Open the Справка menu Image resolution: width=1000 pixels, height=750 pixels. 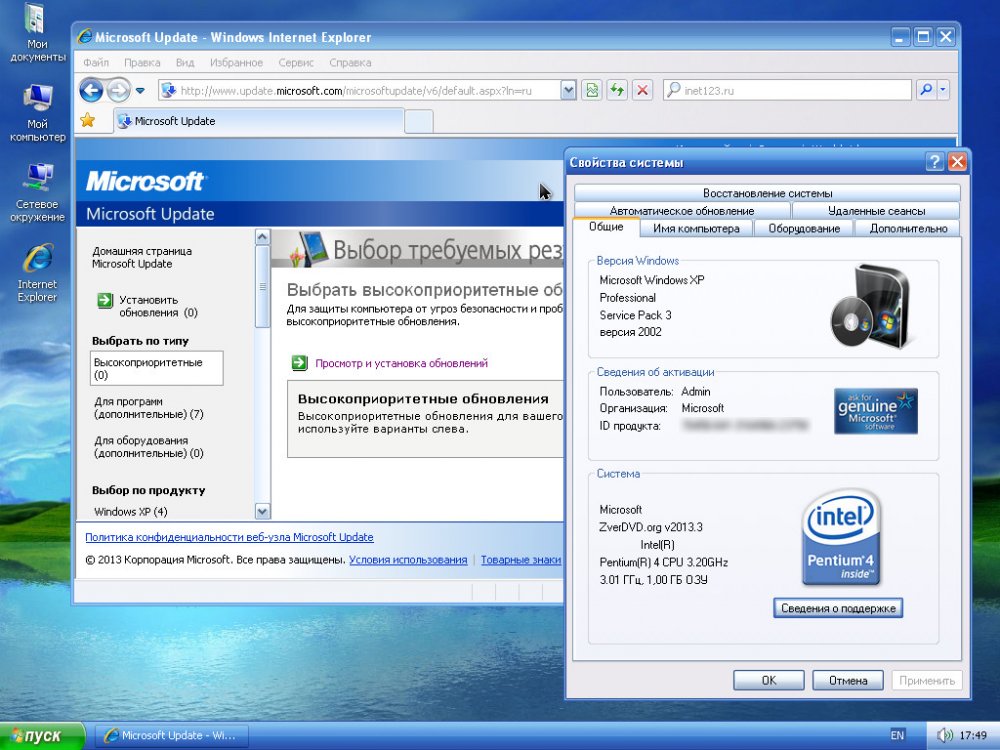pyautogui.click(x=350, y=62)
